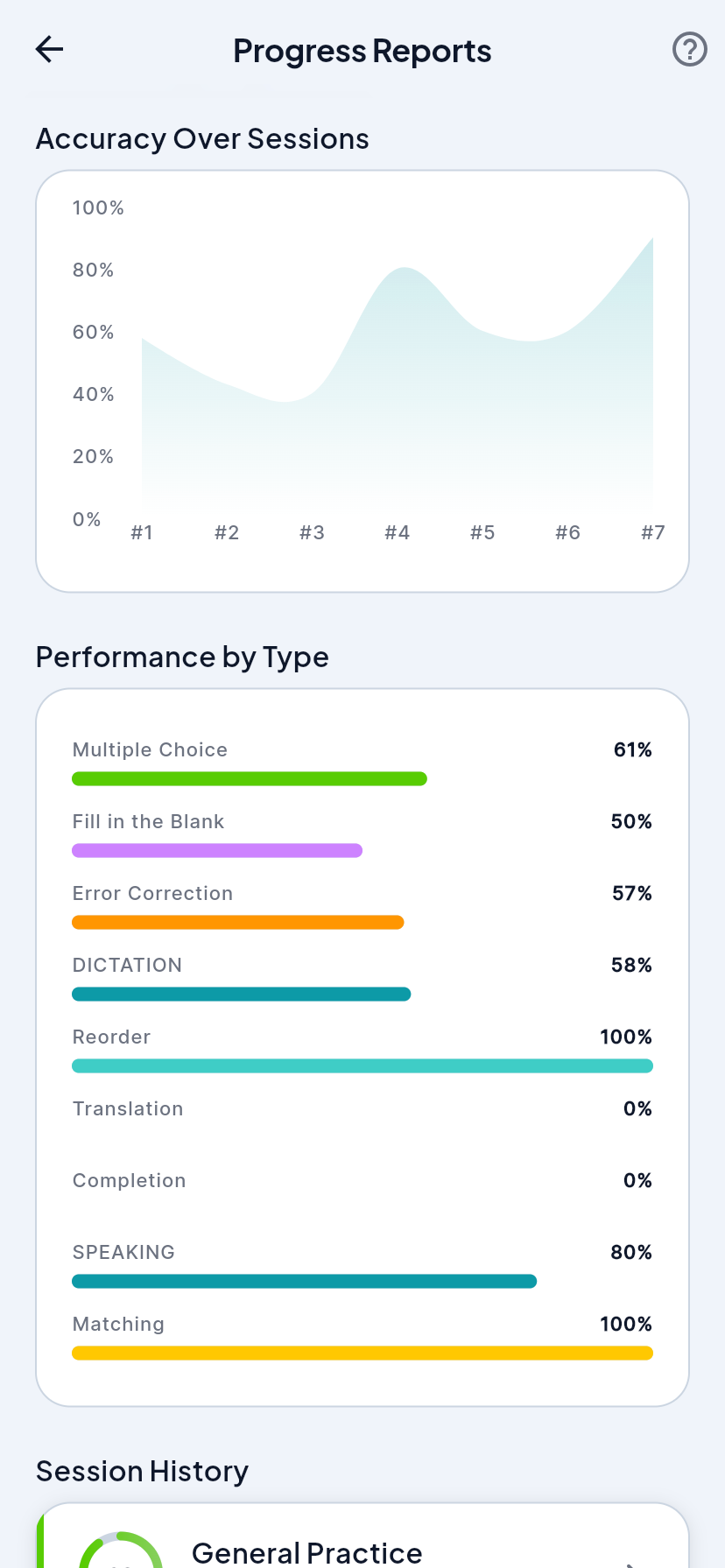
Task: Tap the Multiple Choice 61% value
Action: click(633, 749)
